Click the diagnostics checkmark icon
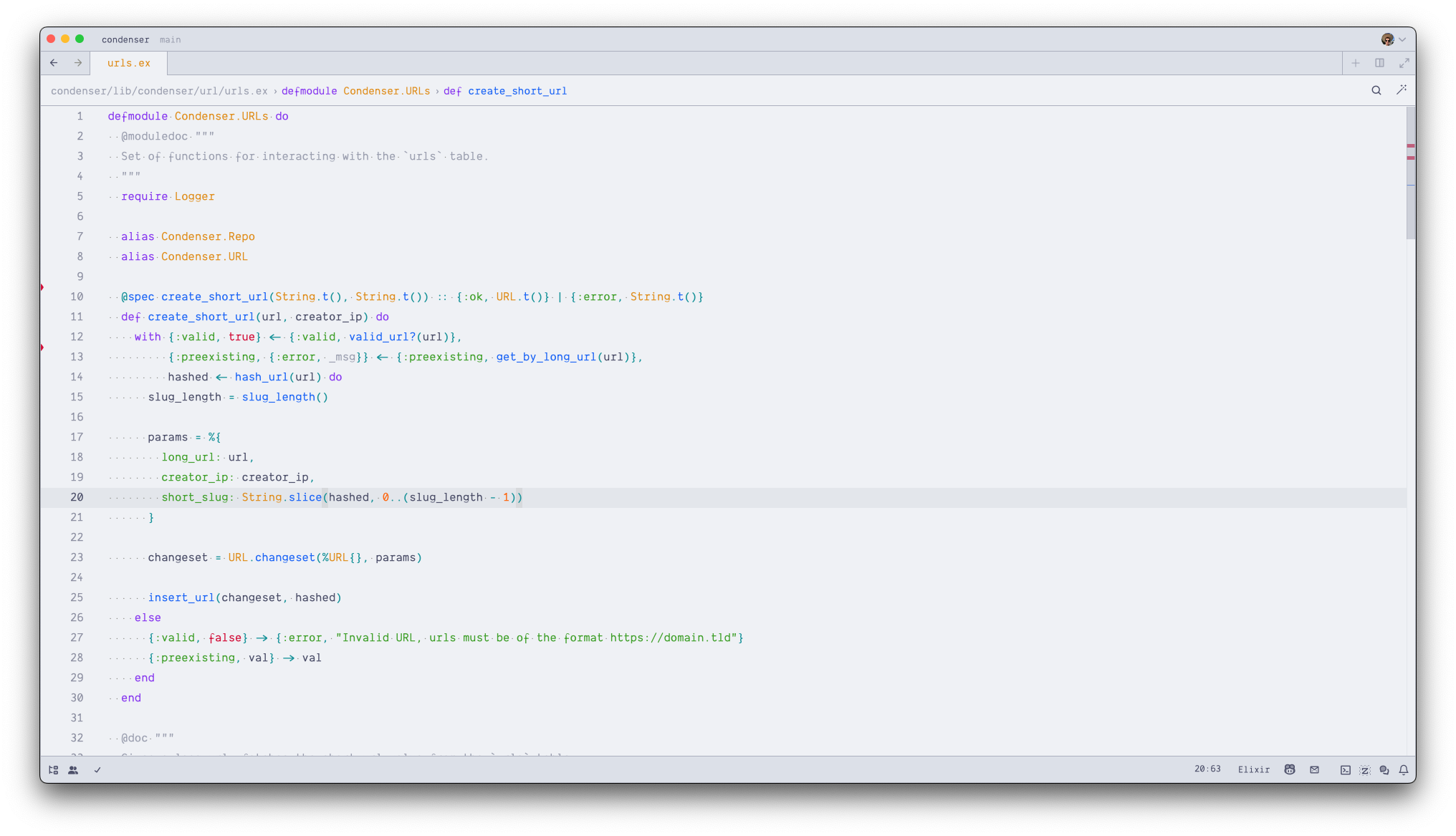The width and height of the screenshot is (1456, 836). tap(97, 770)
